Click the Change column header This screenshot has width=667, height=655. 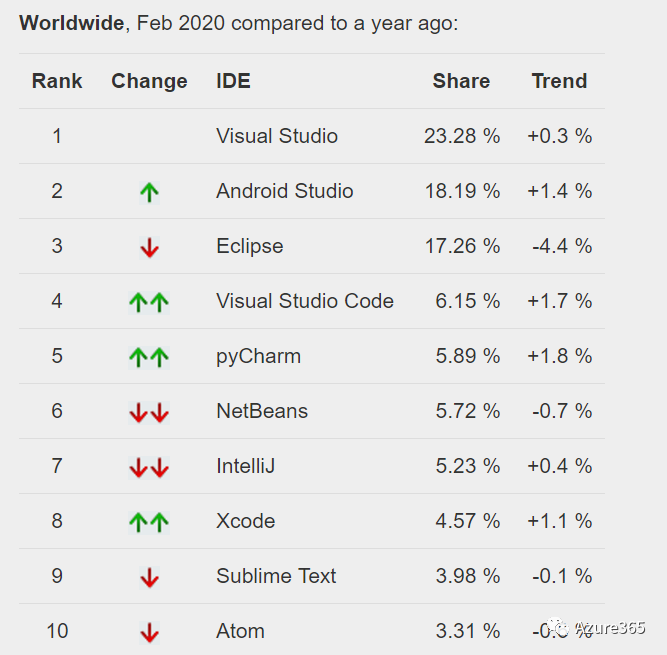click(149, 81)
